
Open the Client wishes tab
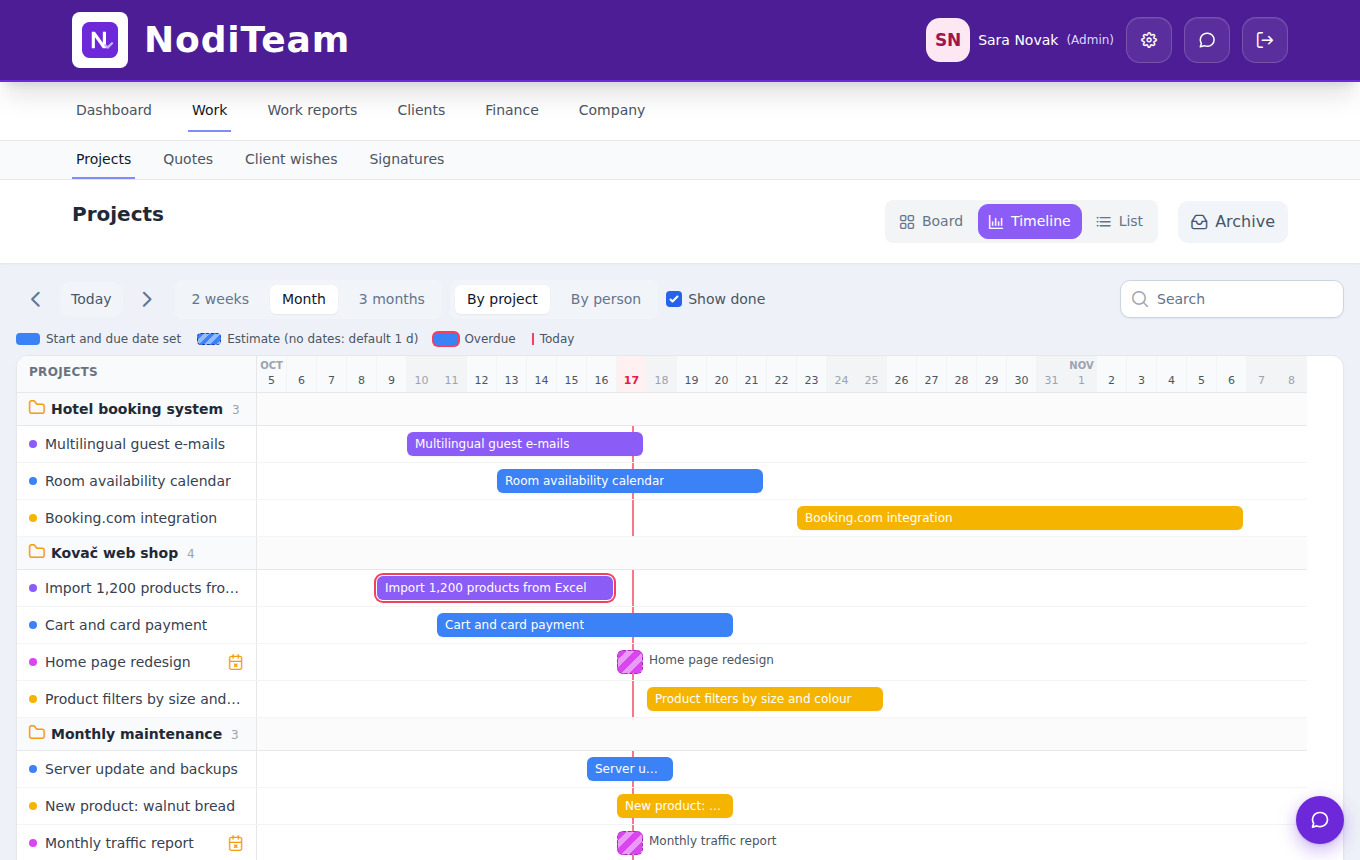tap(291, 159)
